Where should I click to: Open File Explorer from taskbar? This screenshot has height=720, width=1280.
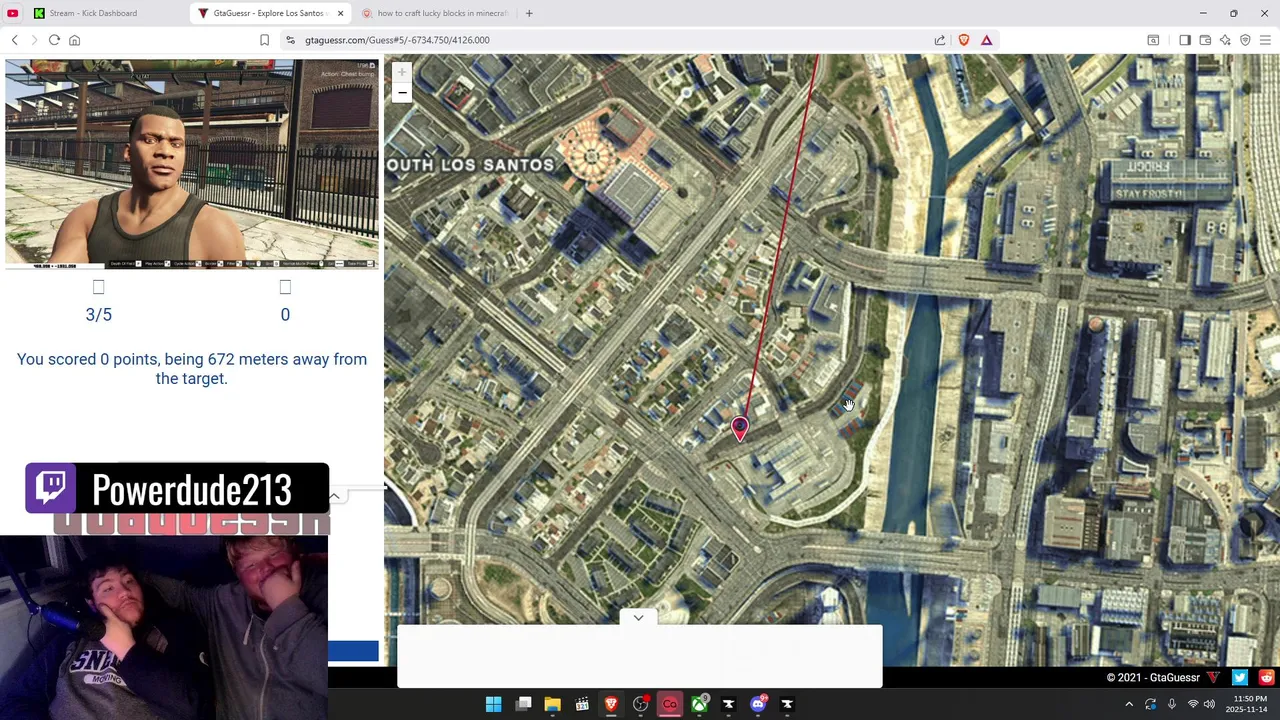coord(552,704)
